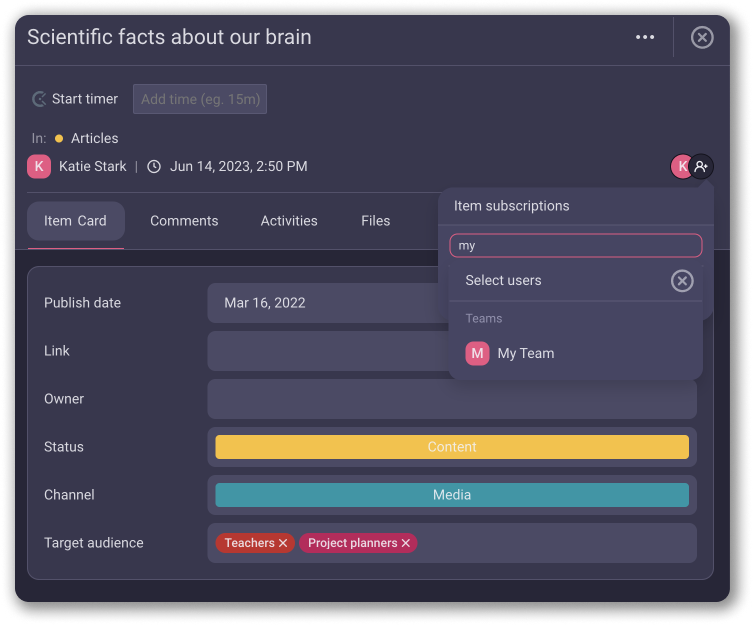Viewport: 753px width, 625px height.
Task: Remove the Project planners tag
Action: (x=406, y=543)
